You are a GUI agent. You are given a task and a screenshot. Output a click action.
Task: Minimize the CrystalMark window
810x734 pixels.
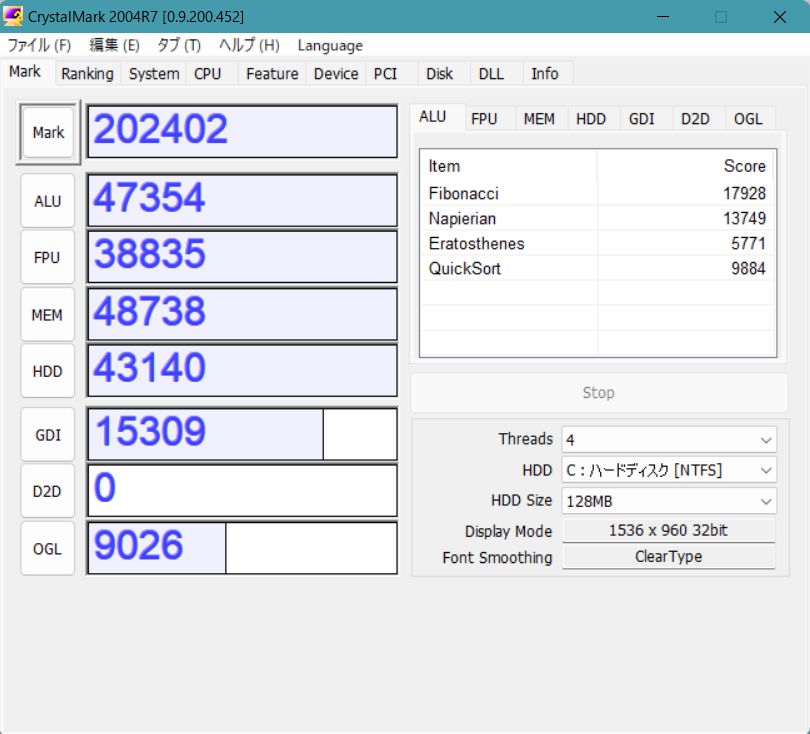[x=663, y=17]
